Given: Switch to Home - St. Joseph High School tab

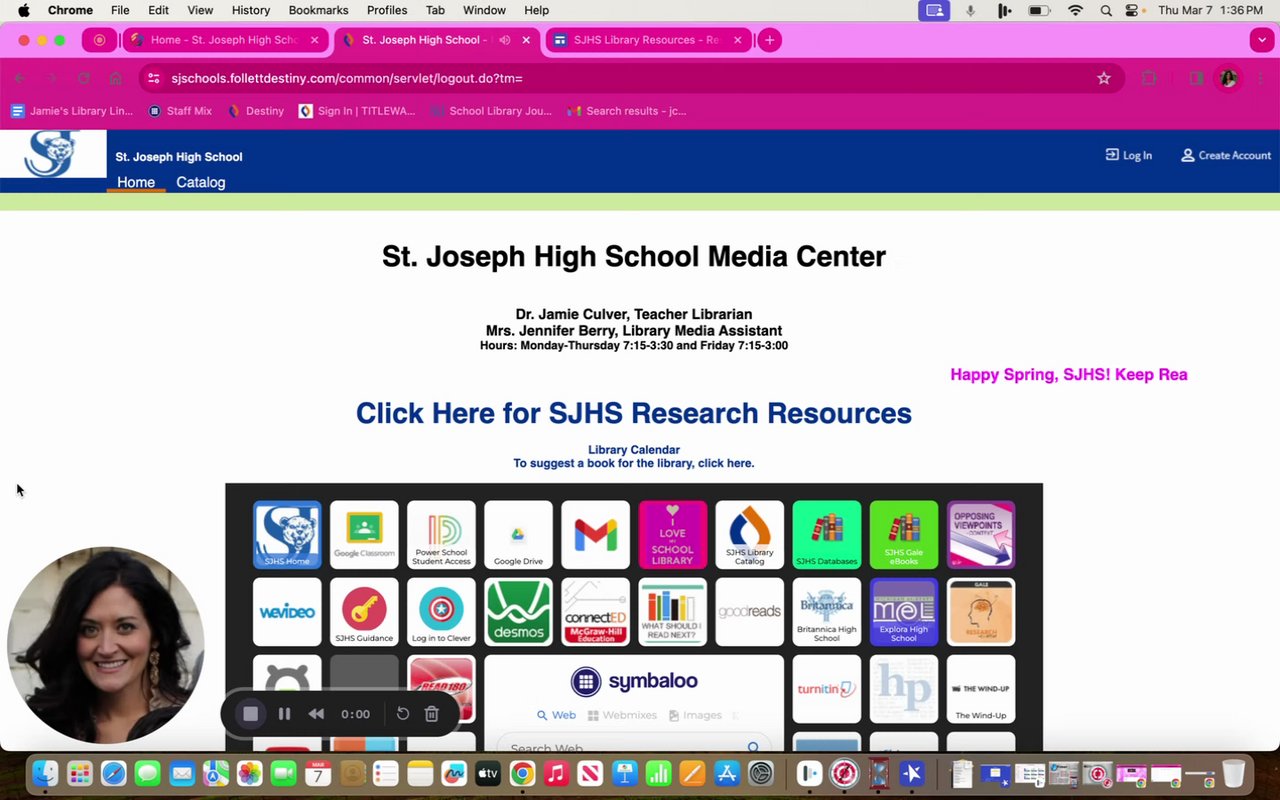Looking at the screenshot, I should (x=224, y=40).
